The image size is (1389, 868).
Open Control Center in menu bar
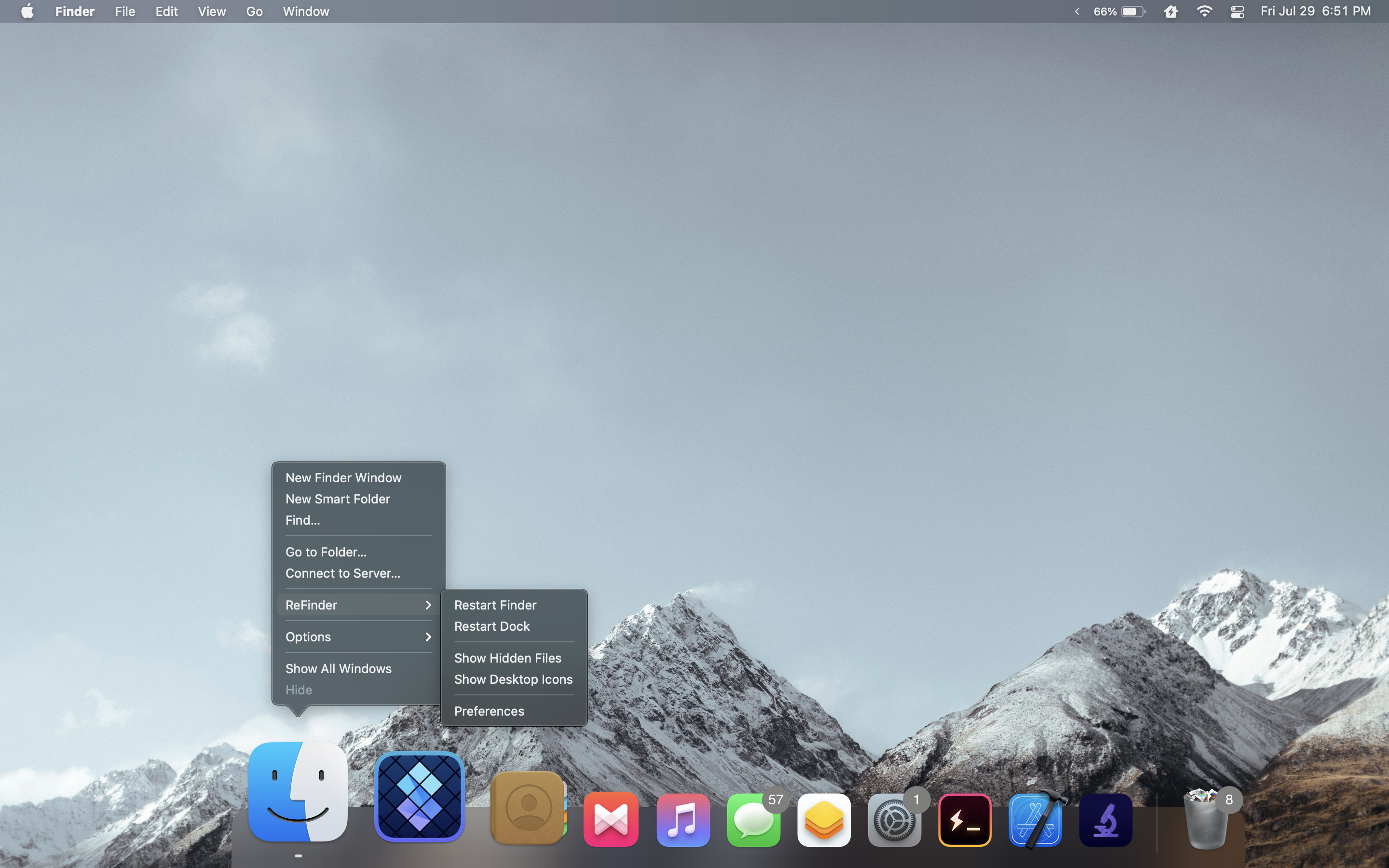point(1237,12)
